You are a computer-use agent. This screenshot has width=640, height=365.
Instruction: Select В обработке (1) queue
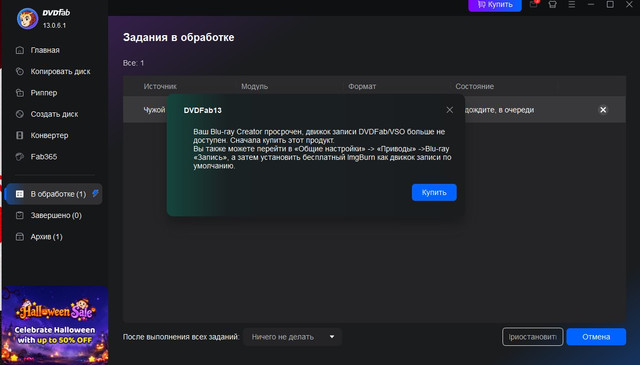(54, 194)
